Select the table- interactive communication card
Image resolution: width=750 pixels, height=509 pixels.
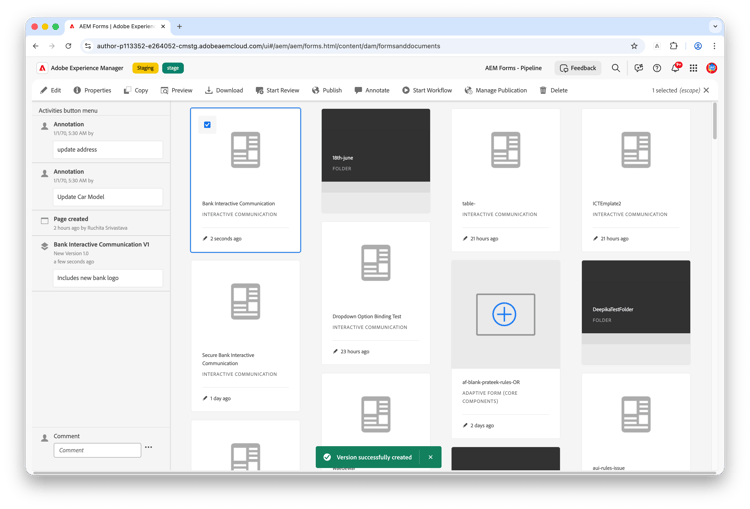(506, 180)
